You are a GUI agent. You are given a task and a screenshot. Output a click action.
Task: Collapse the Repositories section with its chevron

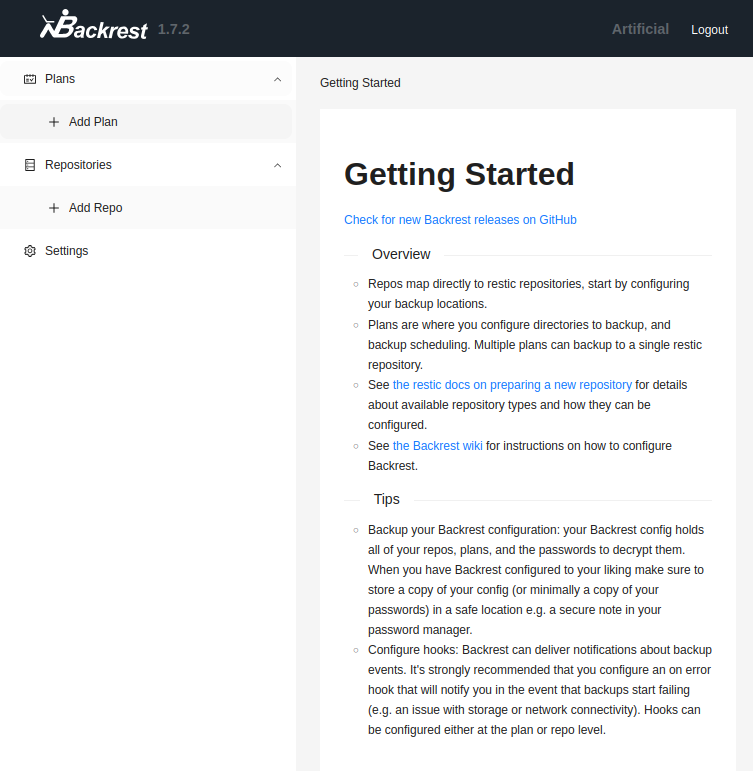click(x=277, y=165)
